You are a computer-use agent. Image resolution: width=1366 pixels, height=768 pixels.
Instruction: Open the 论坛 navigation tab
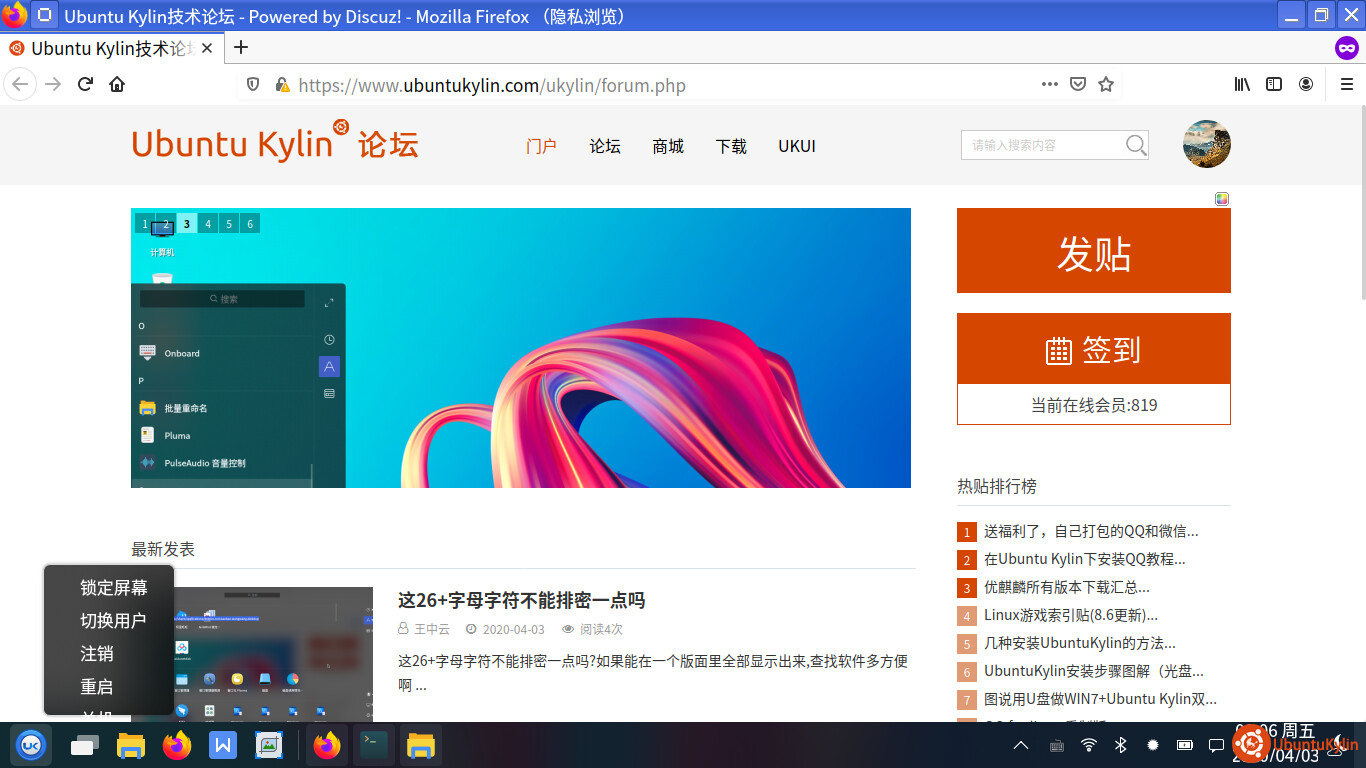(x=605, y=147)
